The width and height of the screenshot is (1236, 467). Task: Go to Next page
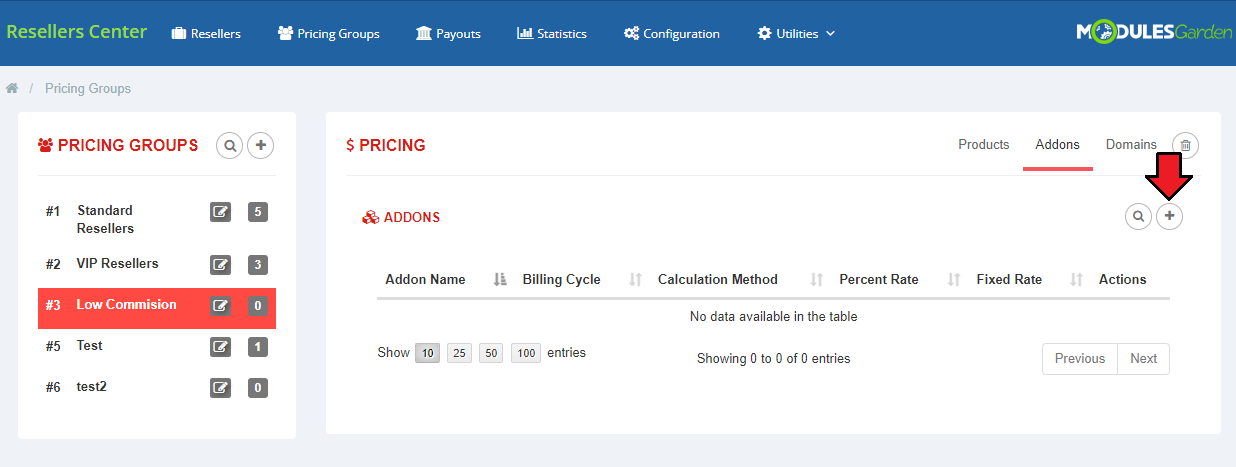[1144, 359]
